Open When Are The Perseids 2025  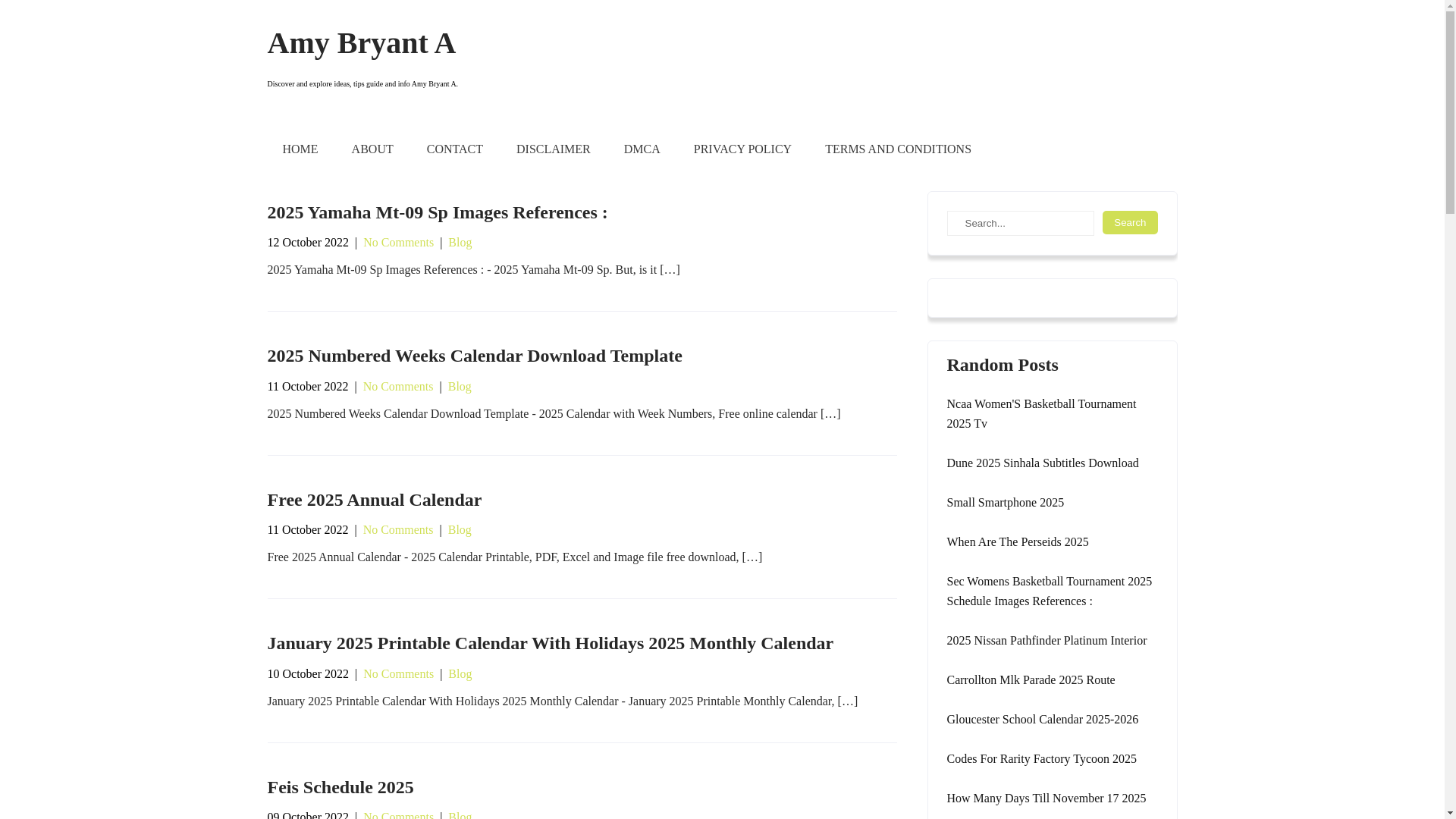(1017, 542)
